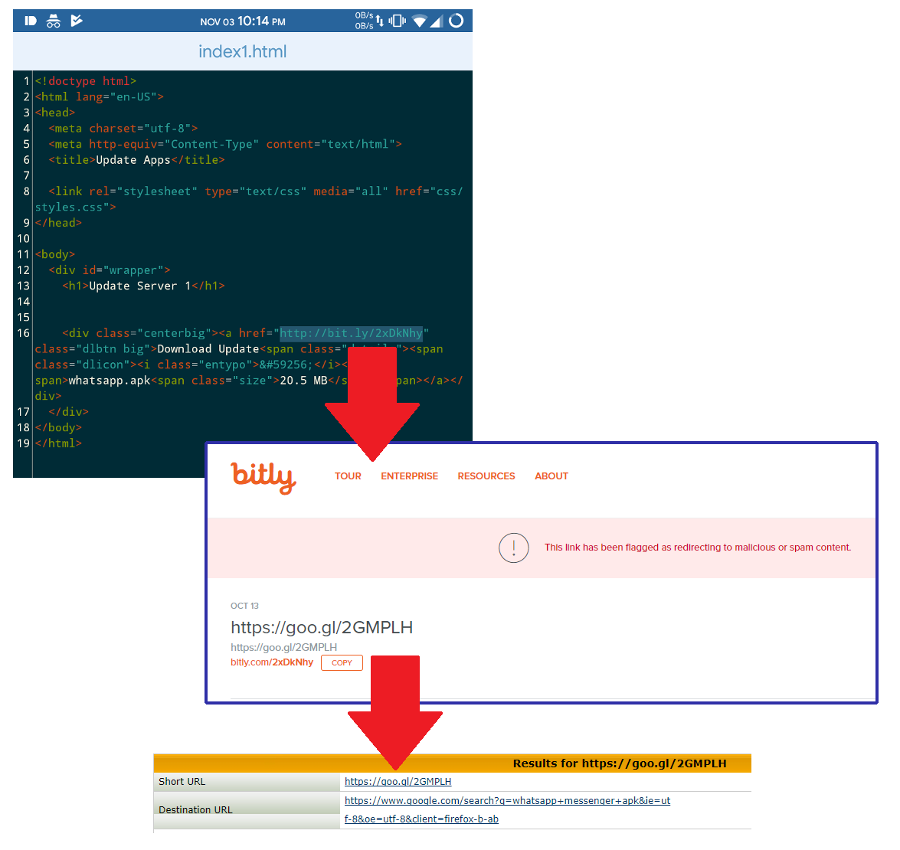Click the warning exclamation circle icon
The width and height of the screenshot is (900, 850).
(x=513, y=547)
